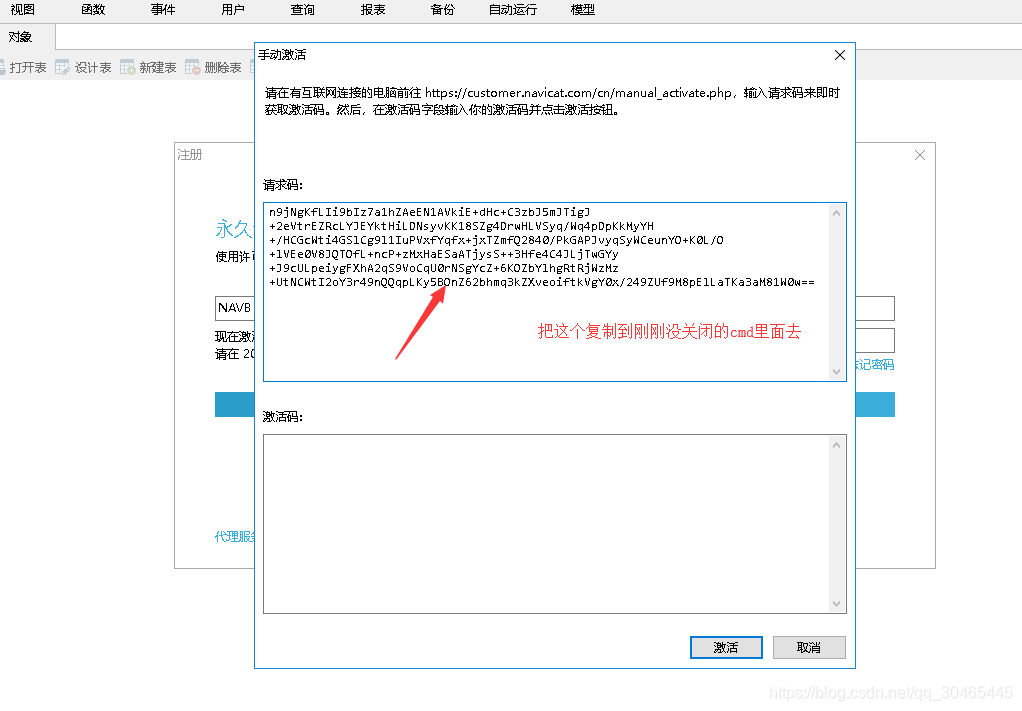Click the 新建表 icon

point(128,68)
